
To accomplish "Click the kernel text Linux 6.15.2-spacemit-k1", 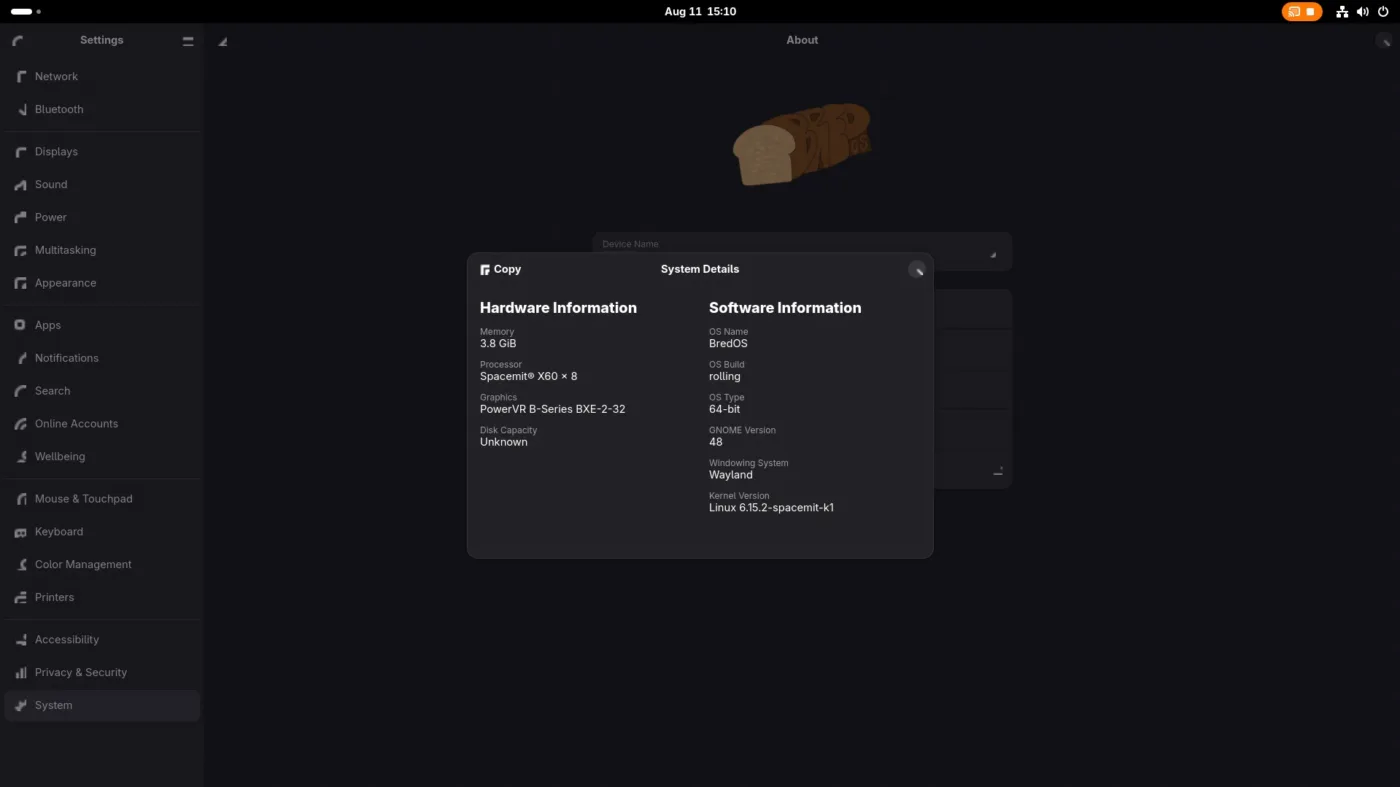I will [771, 508].
